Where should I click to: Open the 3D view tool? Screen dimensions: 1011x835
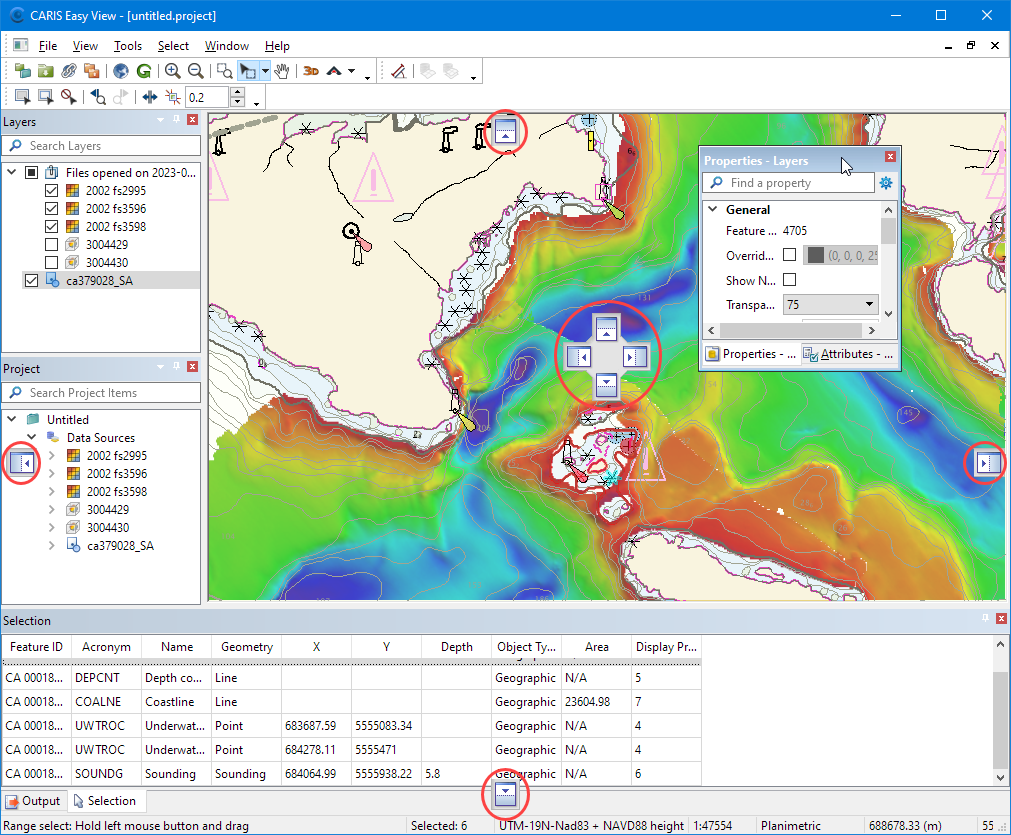[311, 71]
